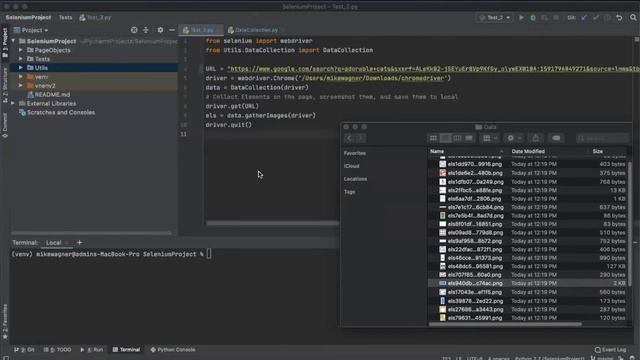Select Scratches and Consoles node

[x=61, y=112]
